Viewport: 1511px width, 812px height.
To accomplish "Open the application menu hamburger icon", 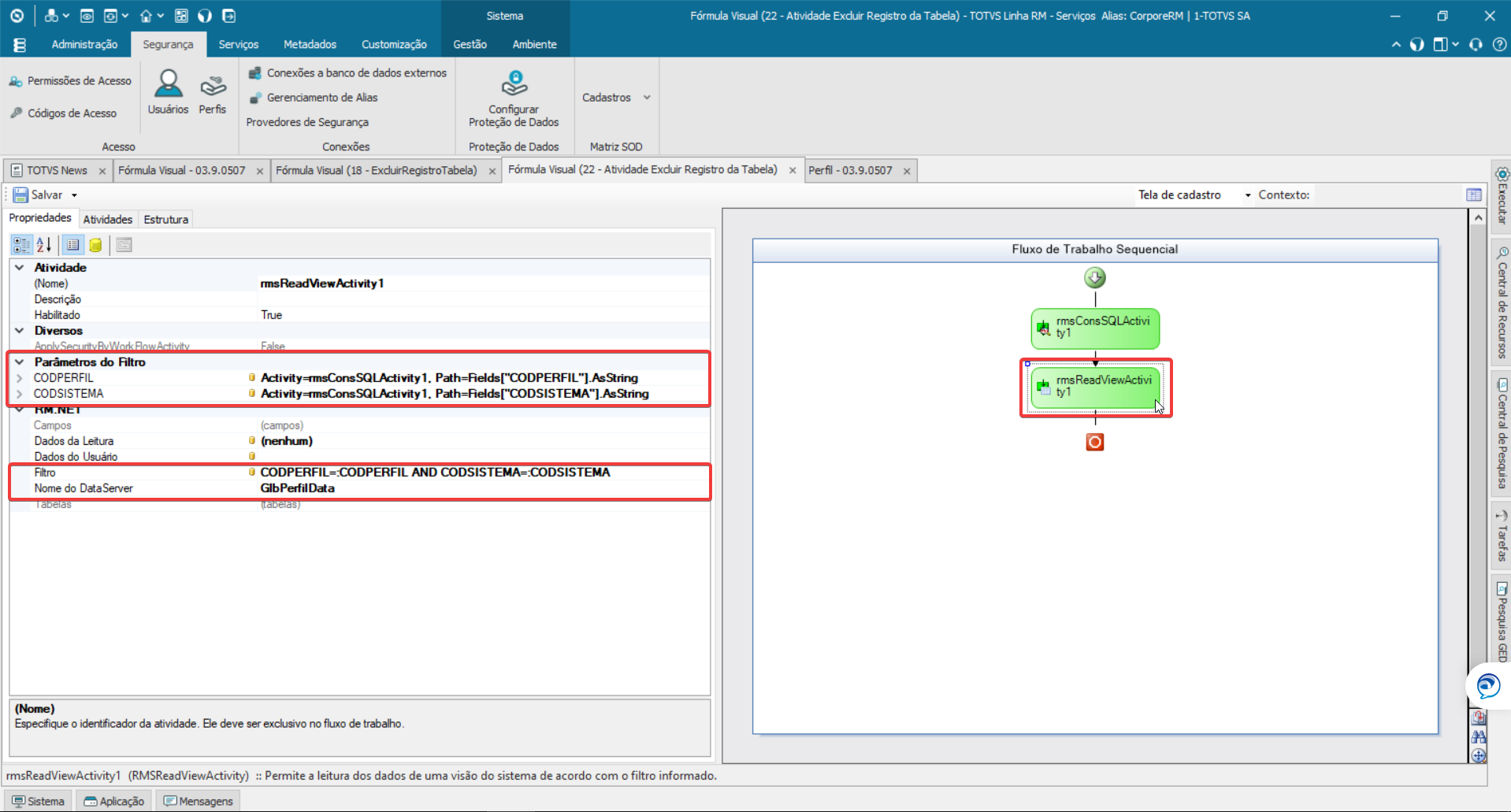I will click(20, 45).
